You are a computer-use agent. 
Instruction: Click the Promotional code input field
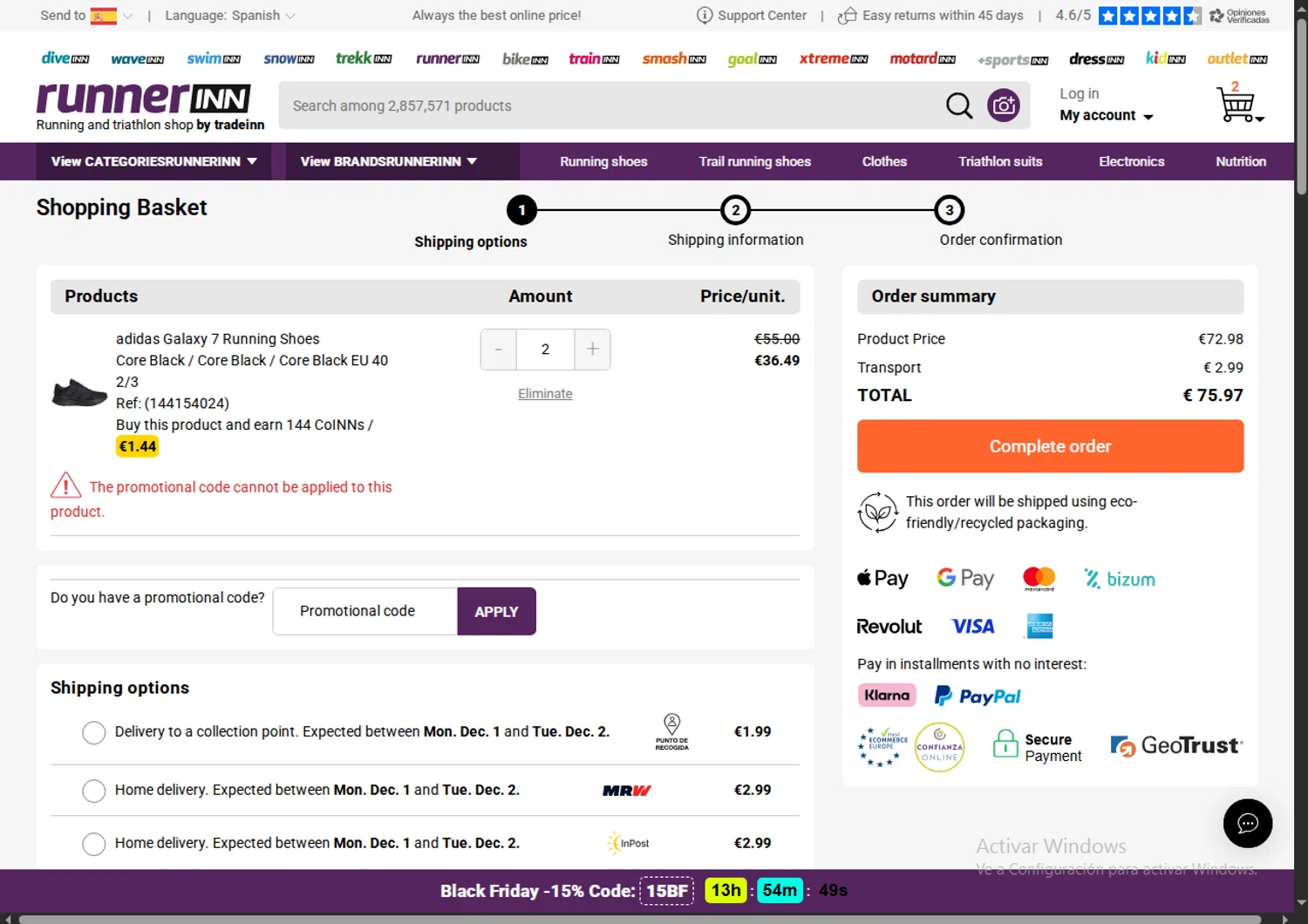pyautogui.click(x=365, y=611)
